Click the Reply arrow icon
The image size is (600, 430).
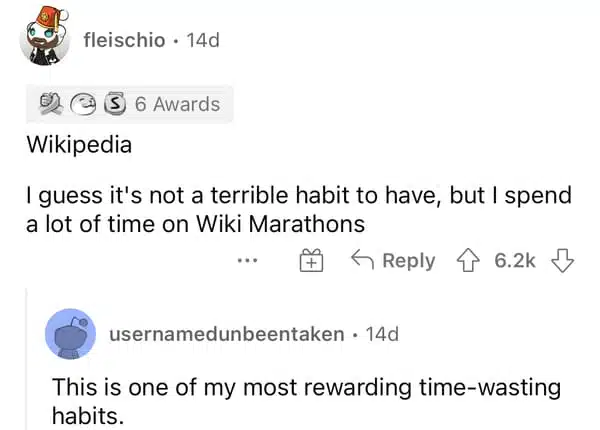[x=362, y=260]
